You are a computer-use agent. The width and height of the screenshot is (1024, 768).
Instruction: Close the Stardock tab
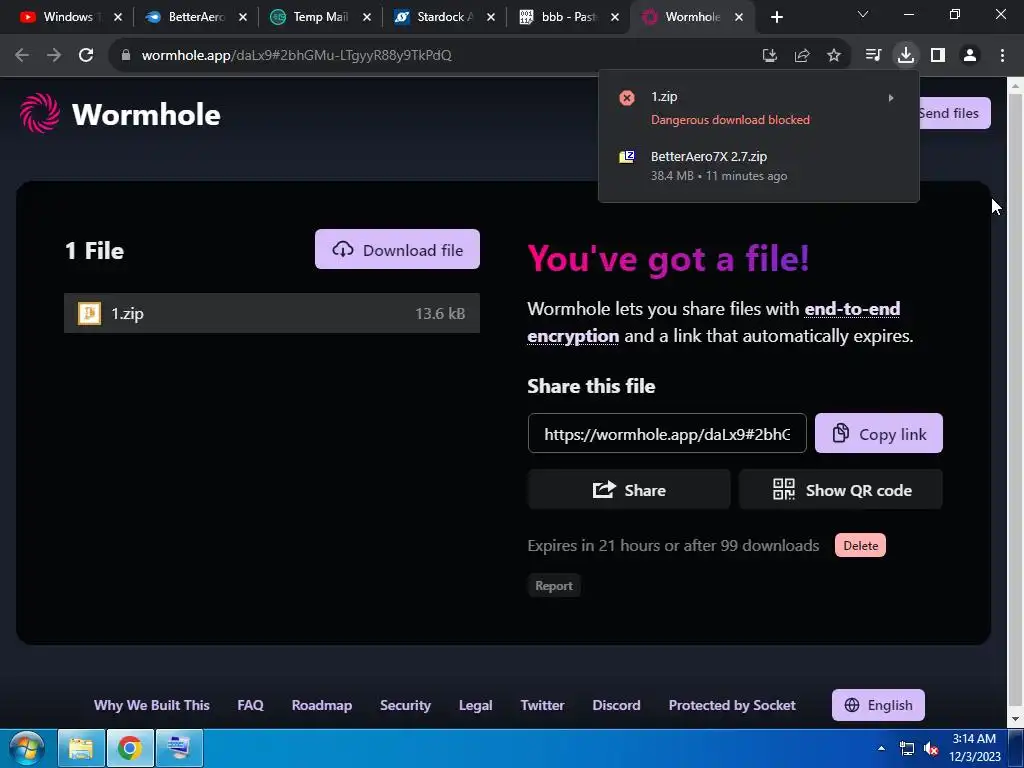[491, 17]
